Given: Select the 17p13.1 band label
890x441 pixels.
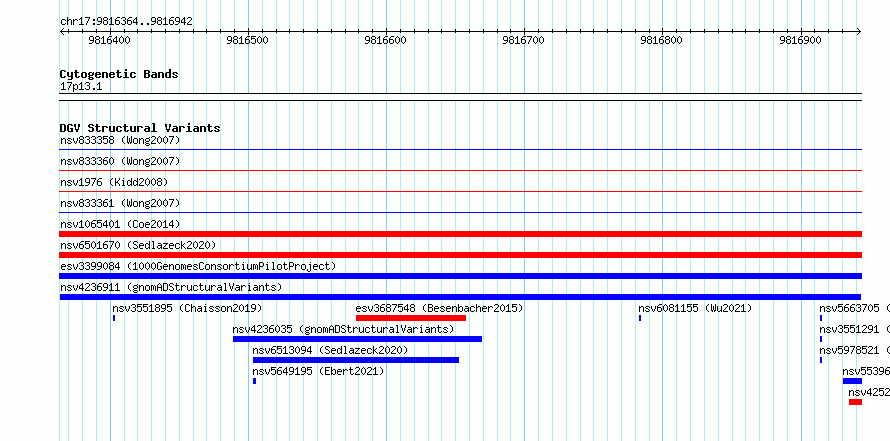Looking at the screenshot, I should [x=81, y=87].
